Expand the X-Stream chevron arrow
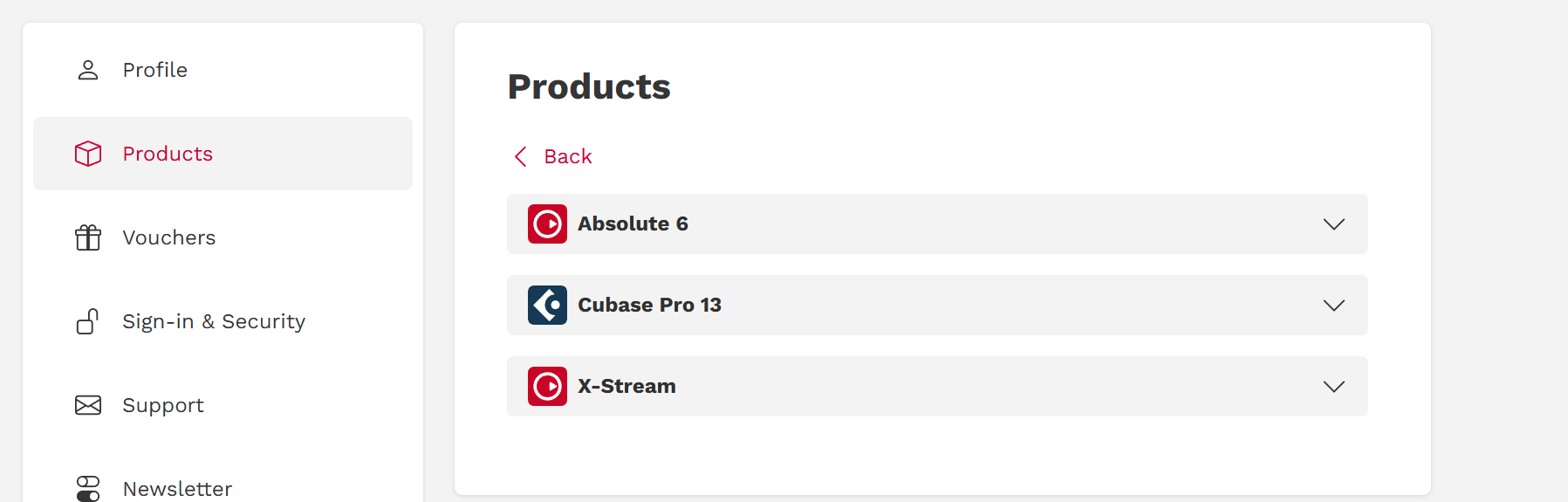 (1333, 387)
